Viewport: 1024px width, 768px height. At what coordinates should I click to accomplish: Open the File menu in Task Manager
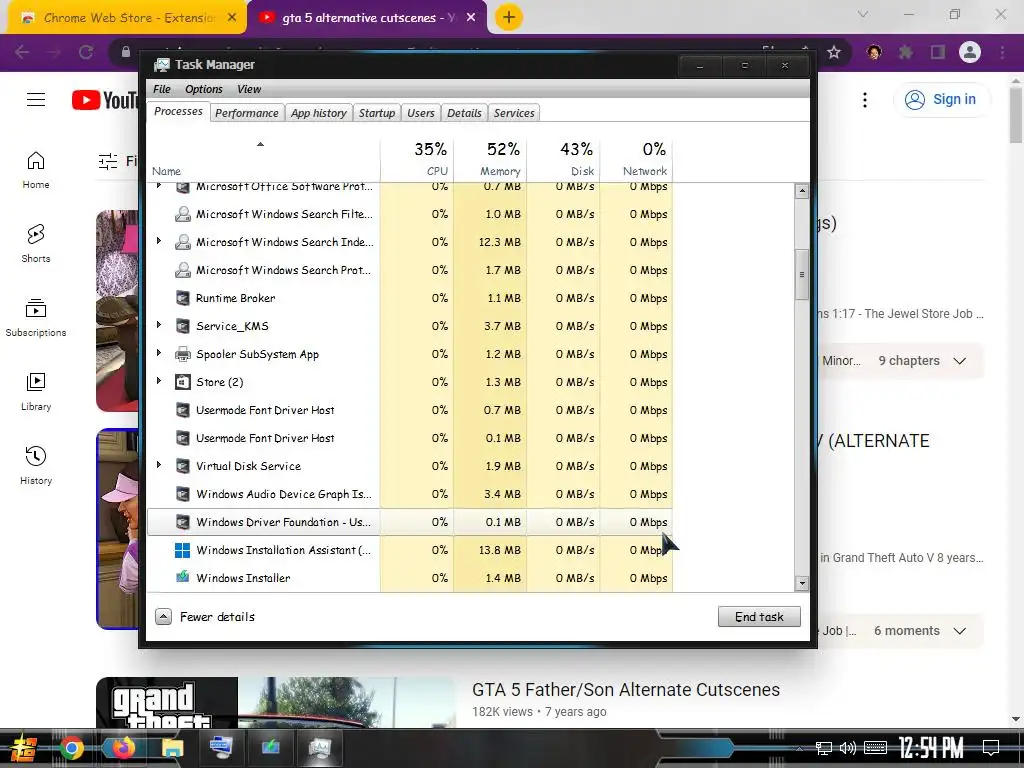(x=161, y=89)
